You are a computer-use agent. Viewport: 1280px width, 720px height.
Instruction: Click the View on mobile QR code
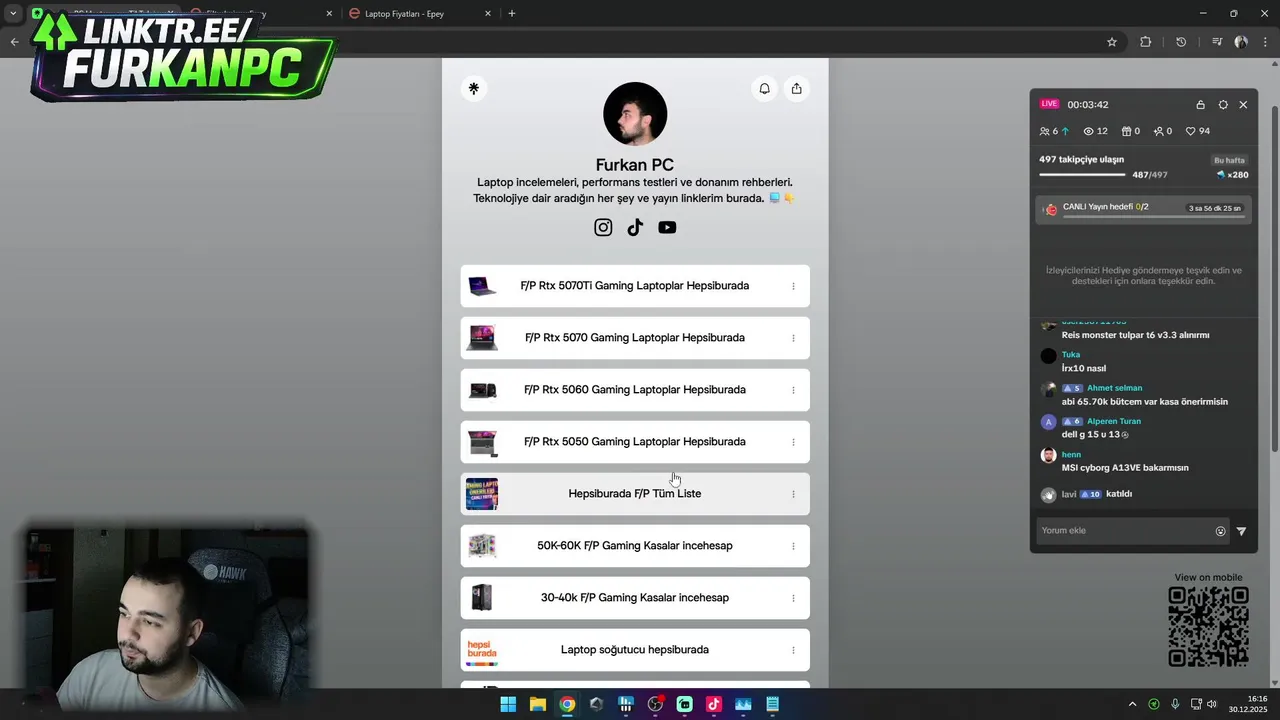point(1208,627)
